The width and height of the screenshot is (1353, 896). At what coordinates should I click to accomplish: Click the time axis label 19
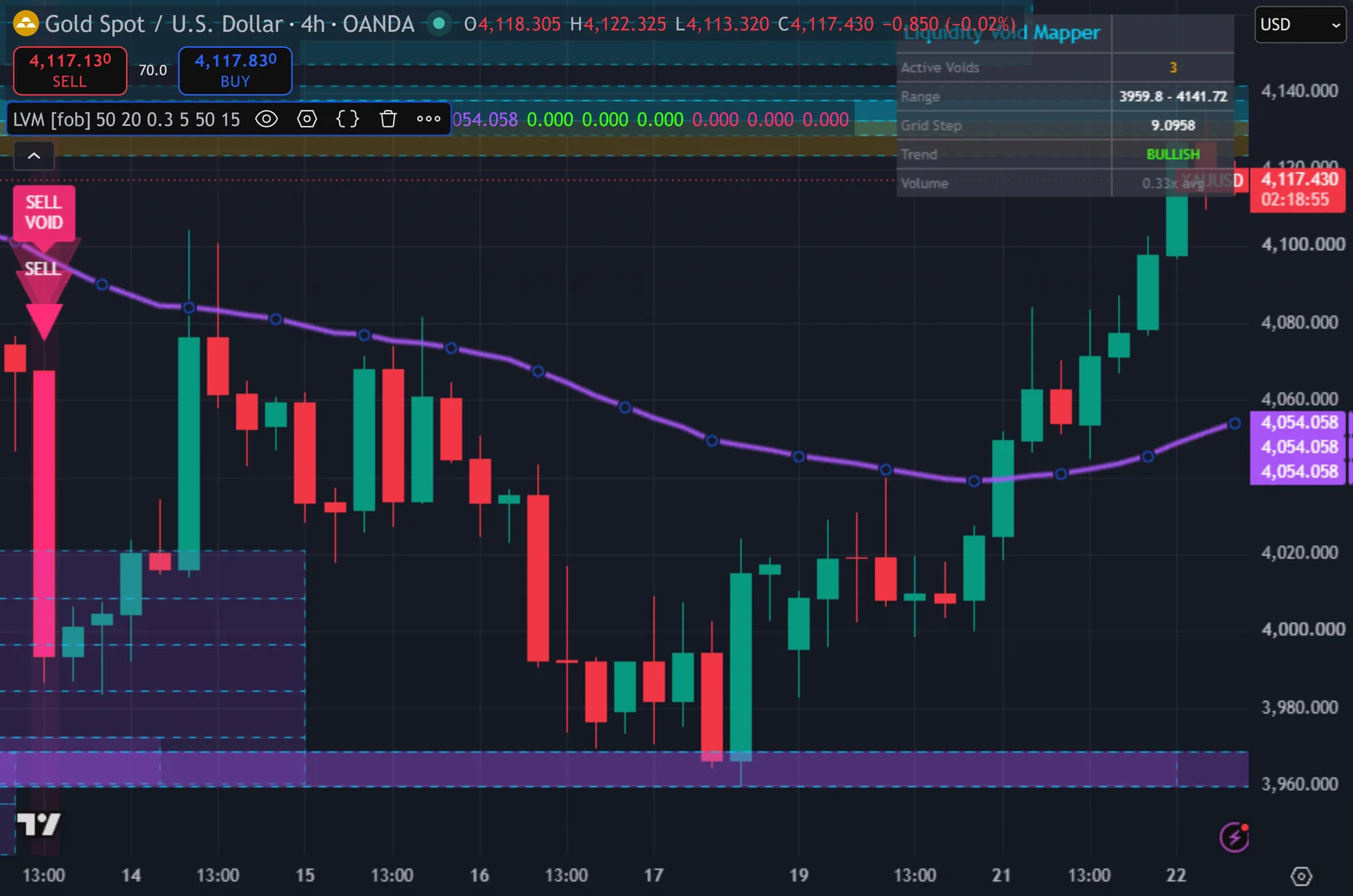tap(798, 876)
